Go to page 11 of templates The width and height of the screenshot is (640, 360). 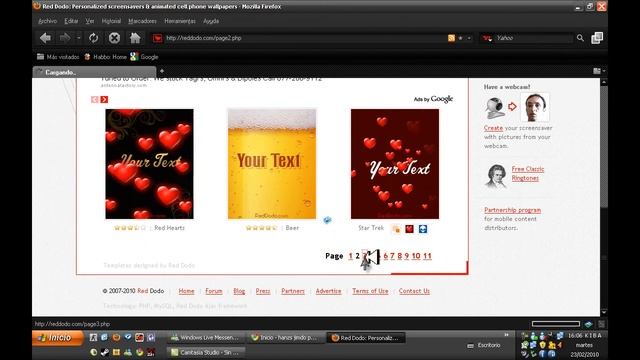[x=427, y=256]
